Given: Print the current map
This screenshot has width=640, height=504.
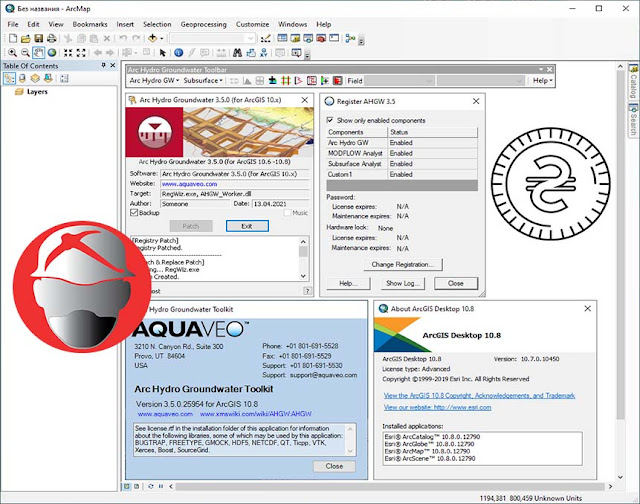Looking at the screenshot, I should [51, 38].
